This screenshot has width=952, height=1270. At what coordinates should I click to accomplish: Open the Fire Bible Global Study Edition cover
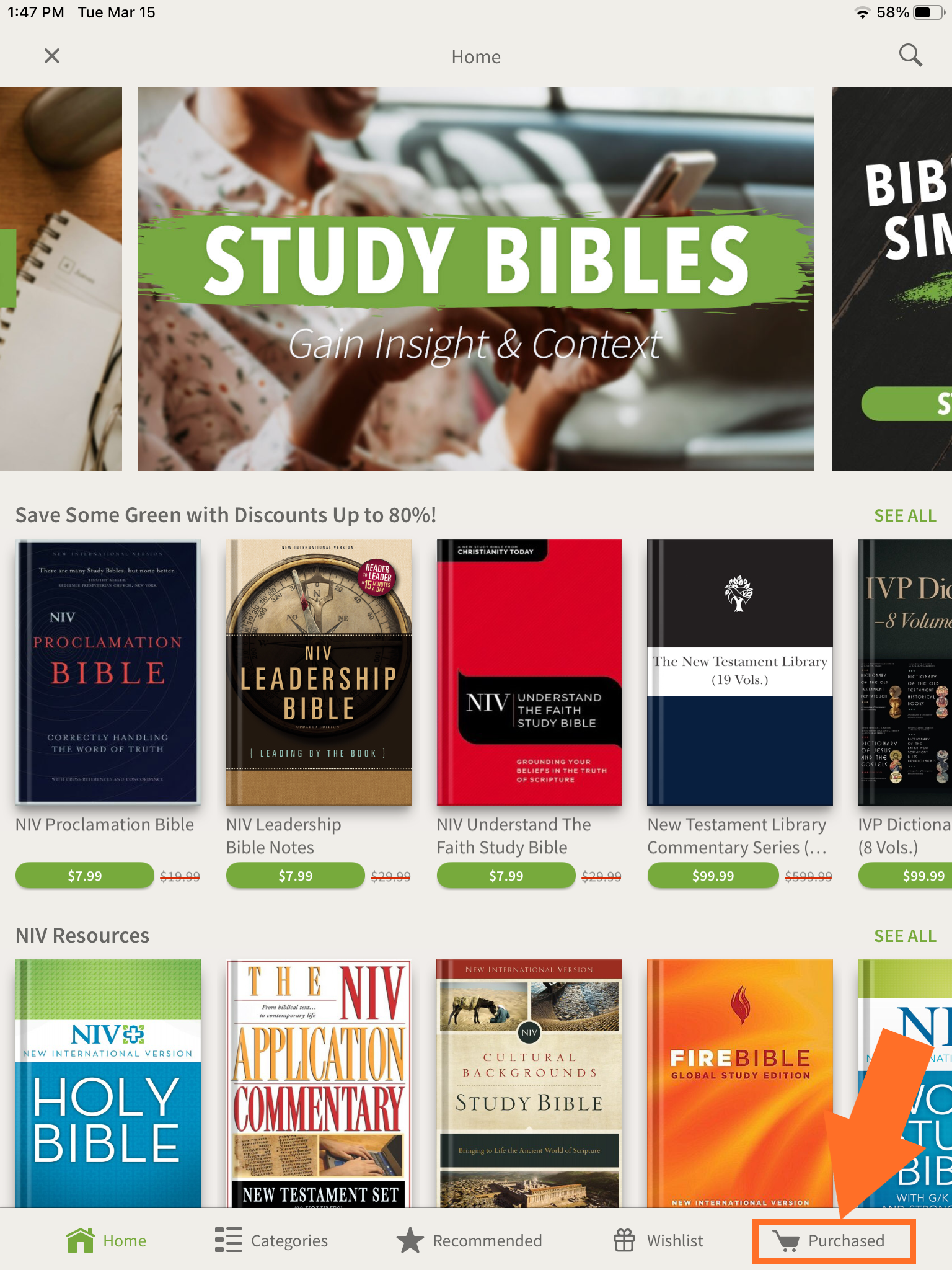coord(740,1083)
